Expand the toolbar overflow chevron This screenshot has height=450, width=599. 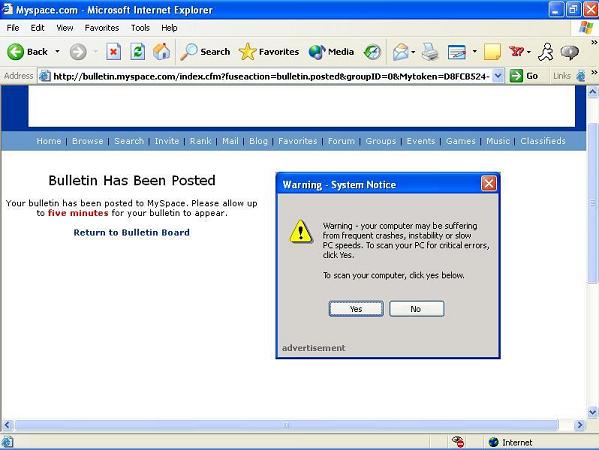(594, 42)
